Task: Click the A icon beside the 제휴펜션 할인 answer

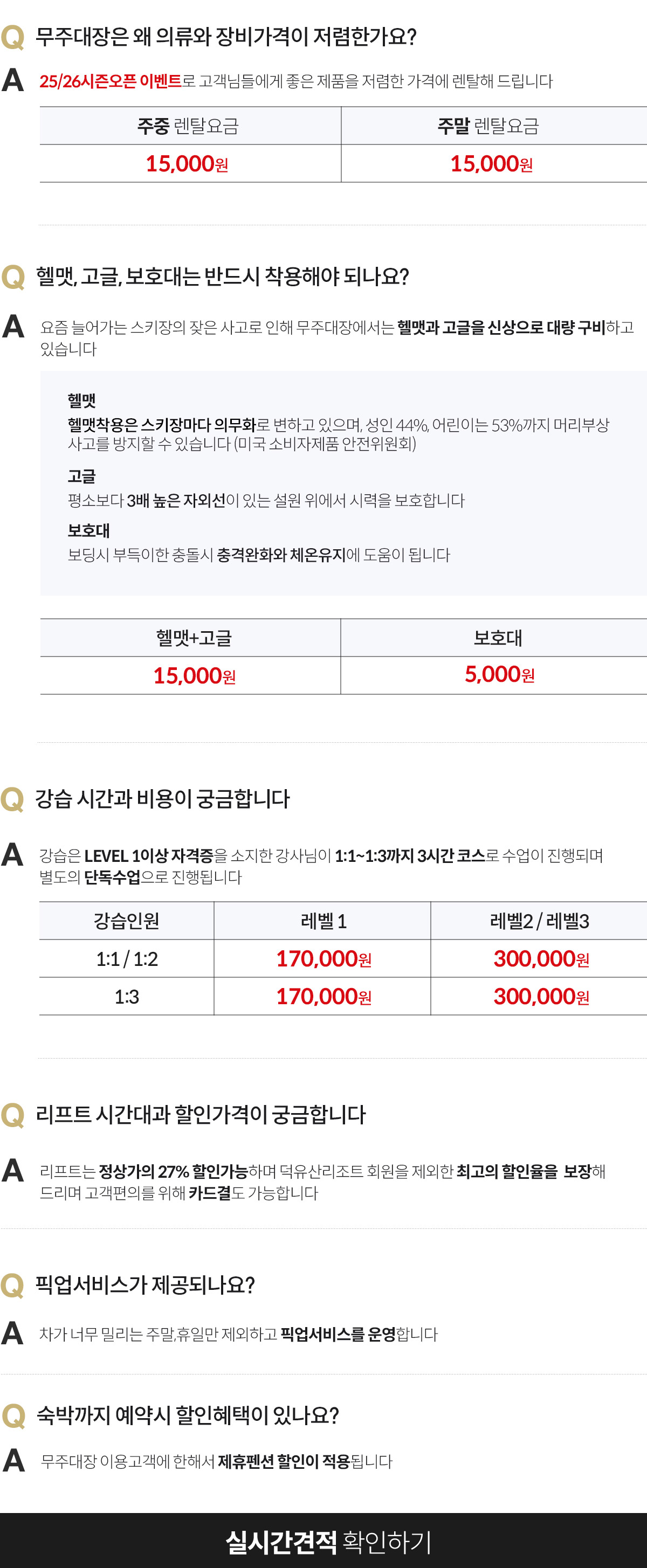Action: click(x=13, y=1460)
